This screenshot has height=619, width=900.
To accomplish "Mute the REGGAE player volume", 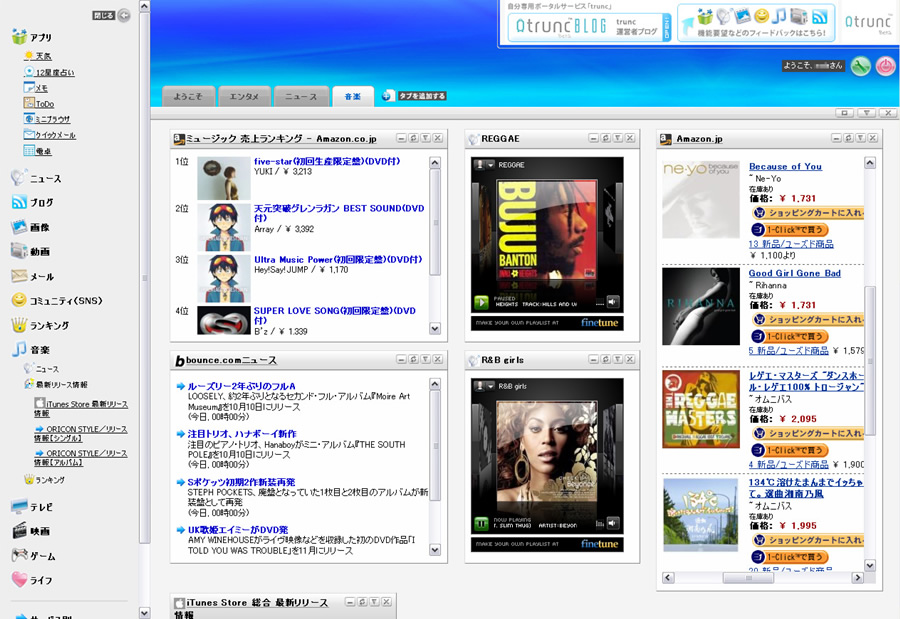I will 613,301.
